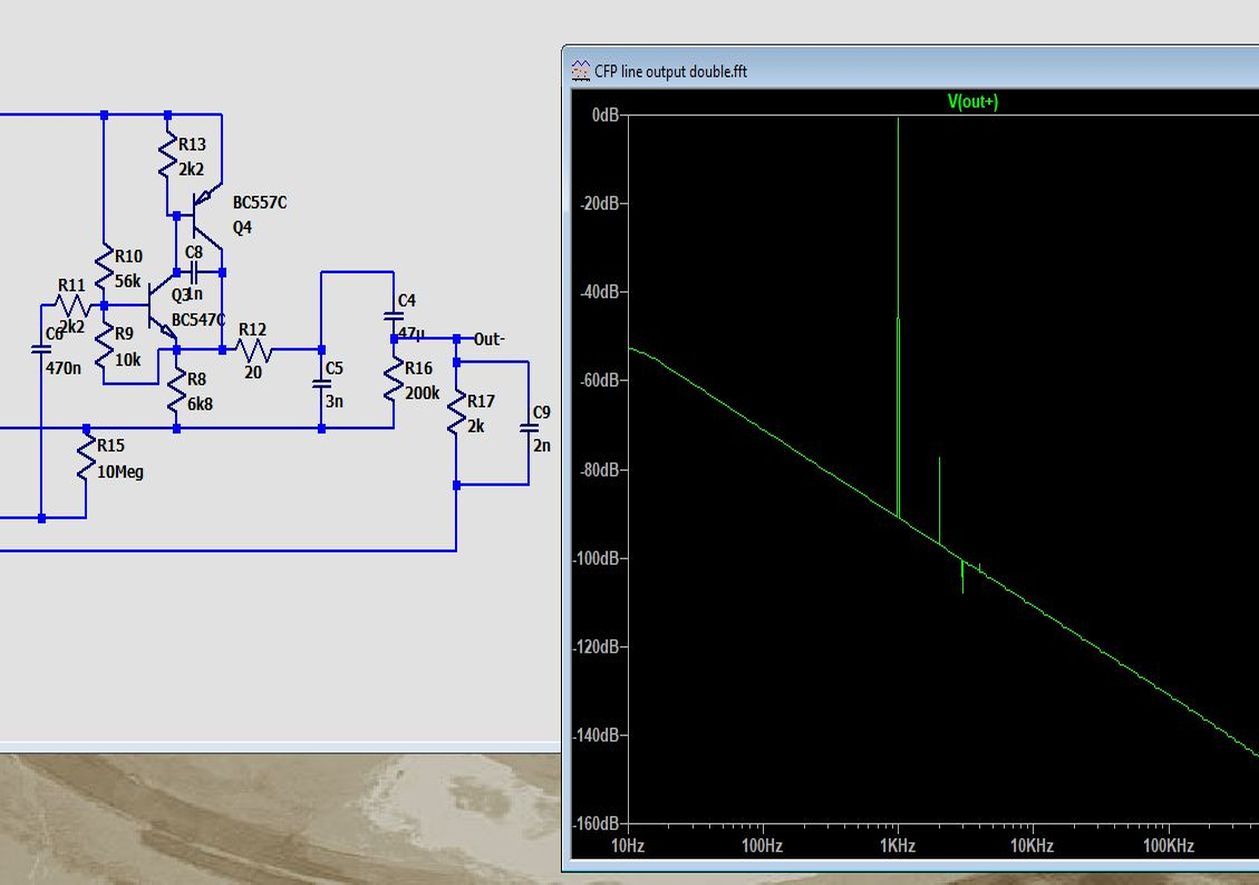Click the C6 470n capacitor value text
This screenshot has width=1259, height=885.
pos(63,368)
